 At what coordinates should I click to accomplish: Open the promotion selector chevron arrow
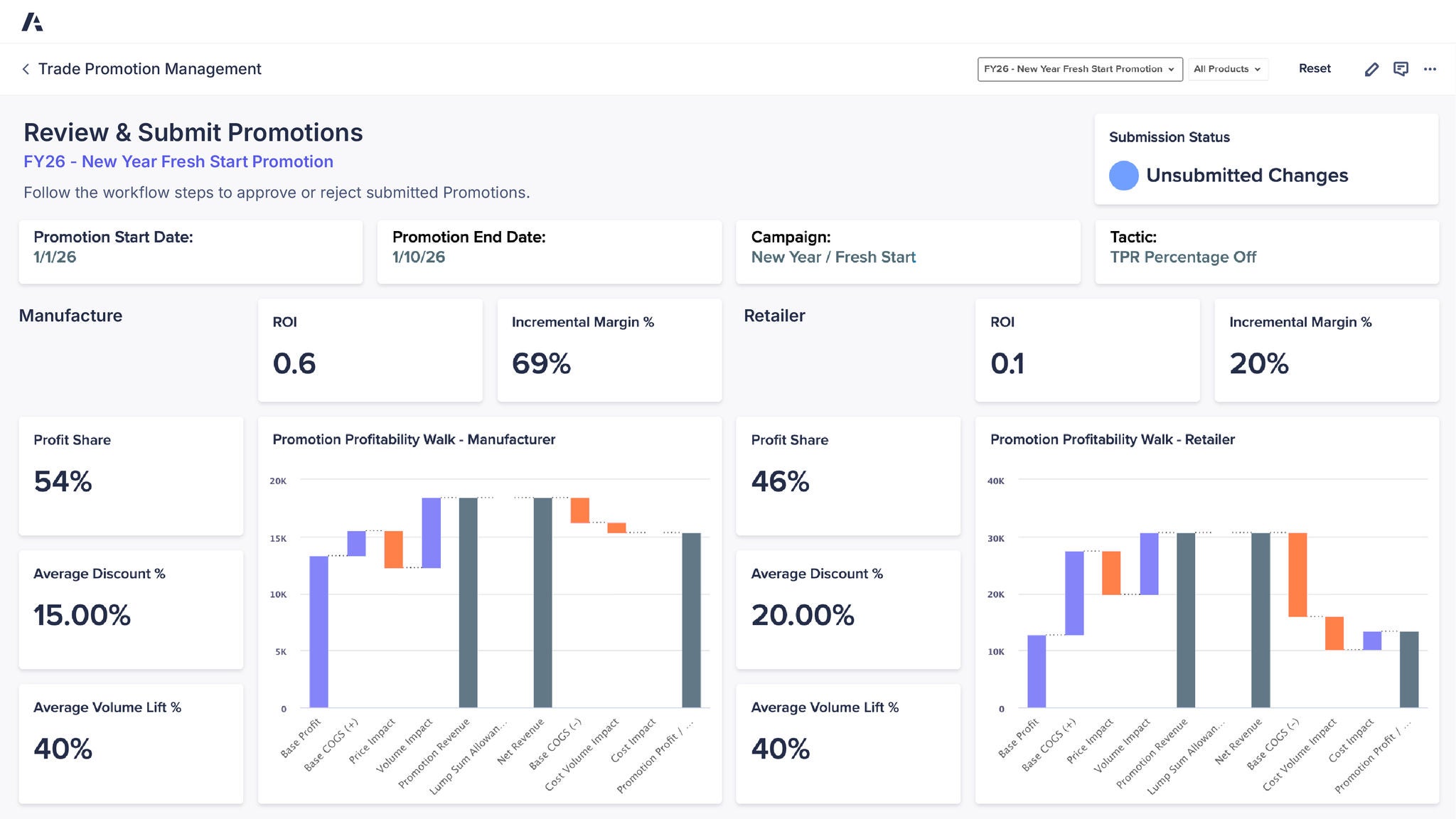(x=1170, y=70)
